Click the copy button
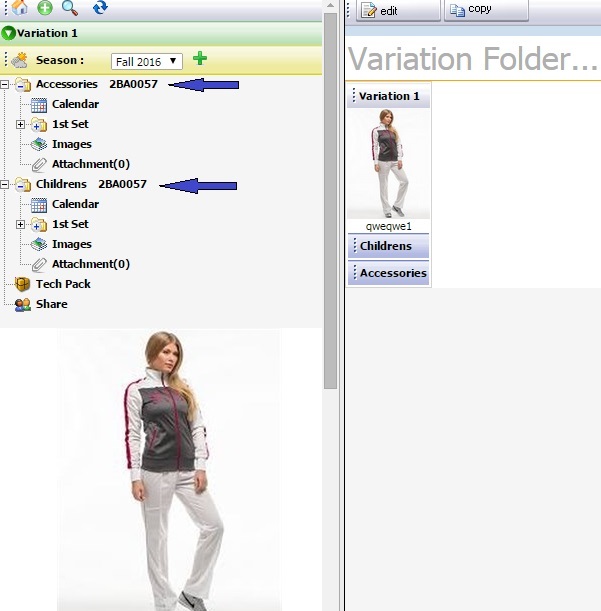 click(x=486, y=10)
